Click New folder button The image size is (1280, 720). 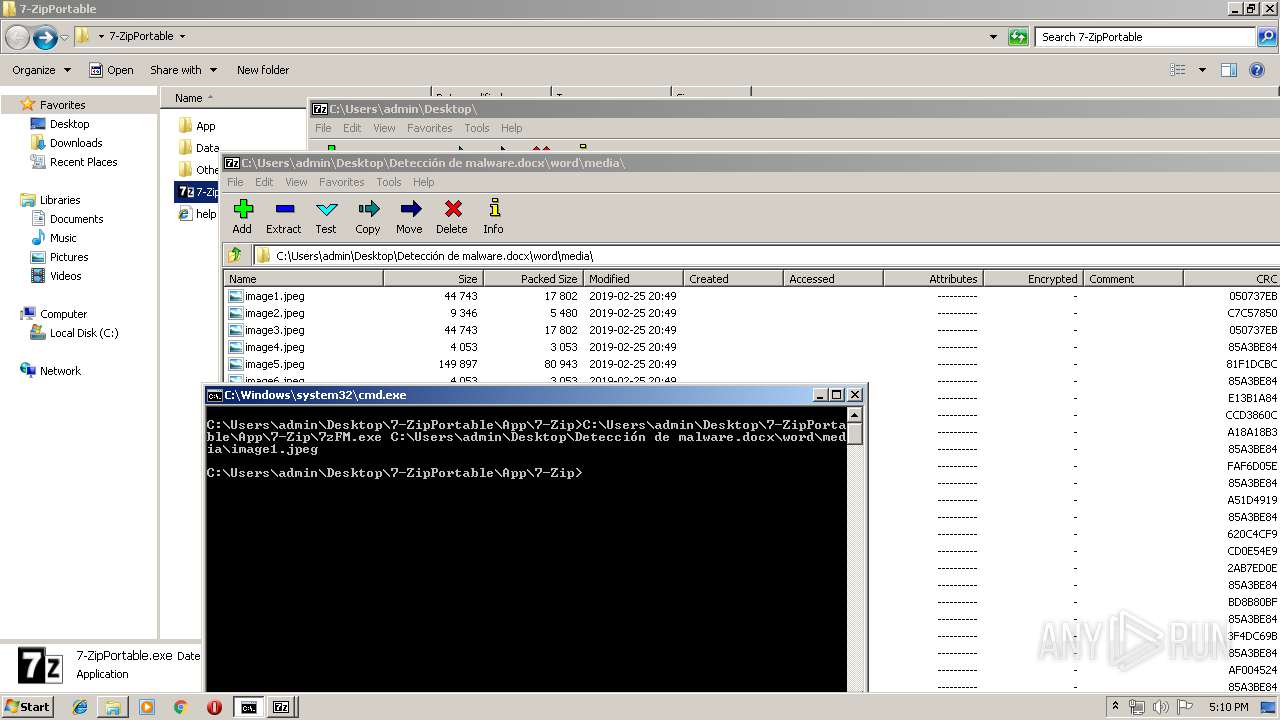coord(263,70)
